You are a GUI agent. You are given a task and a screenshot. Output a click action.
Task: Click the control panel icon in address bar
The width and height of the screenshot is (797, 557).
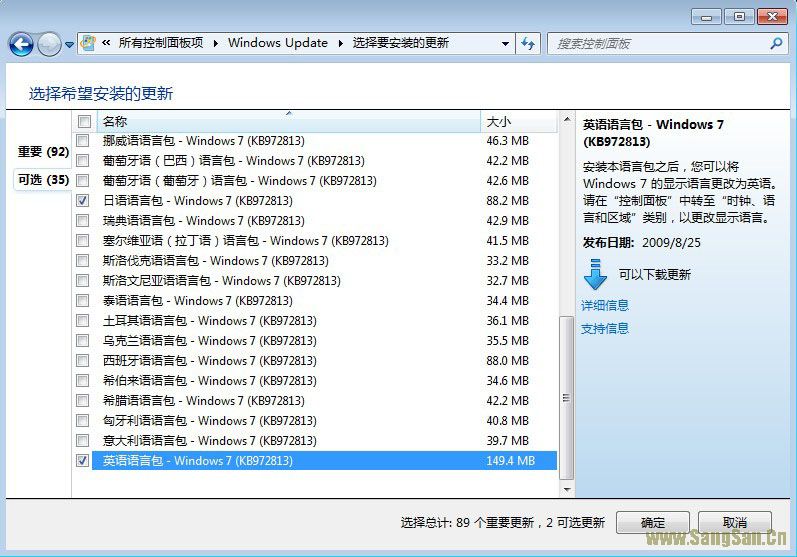point(88,43)
